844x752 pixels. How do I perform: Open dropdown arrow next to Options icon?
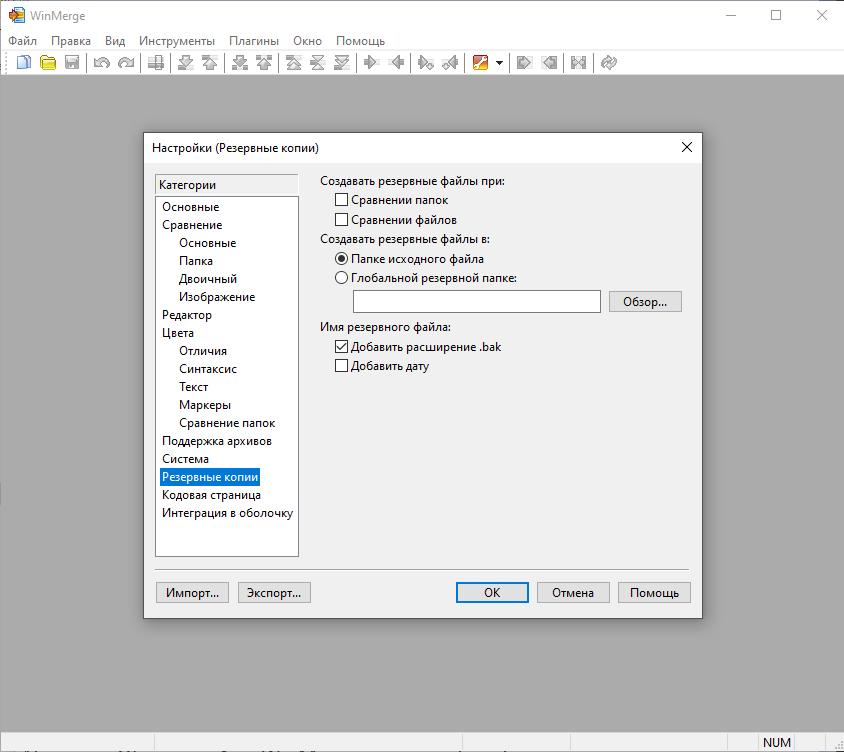[499, 63]
